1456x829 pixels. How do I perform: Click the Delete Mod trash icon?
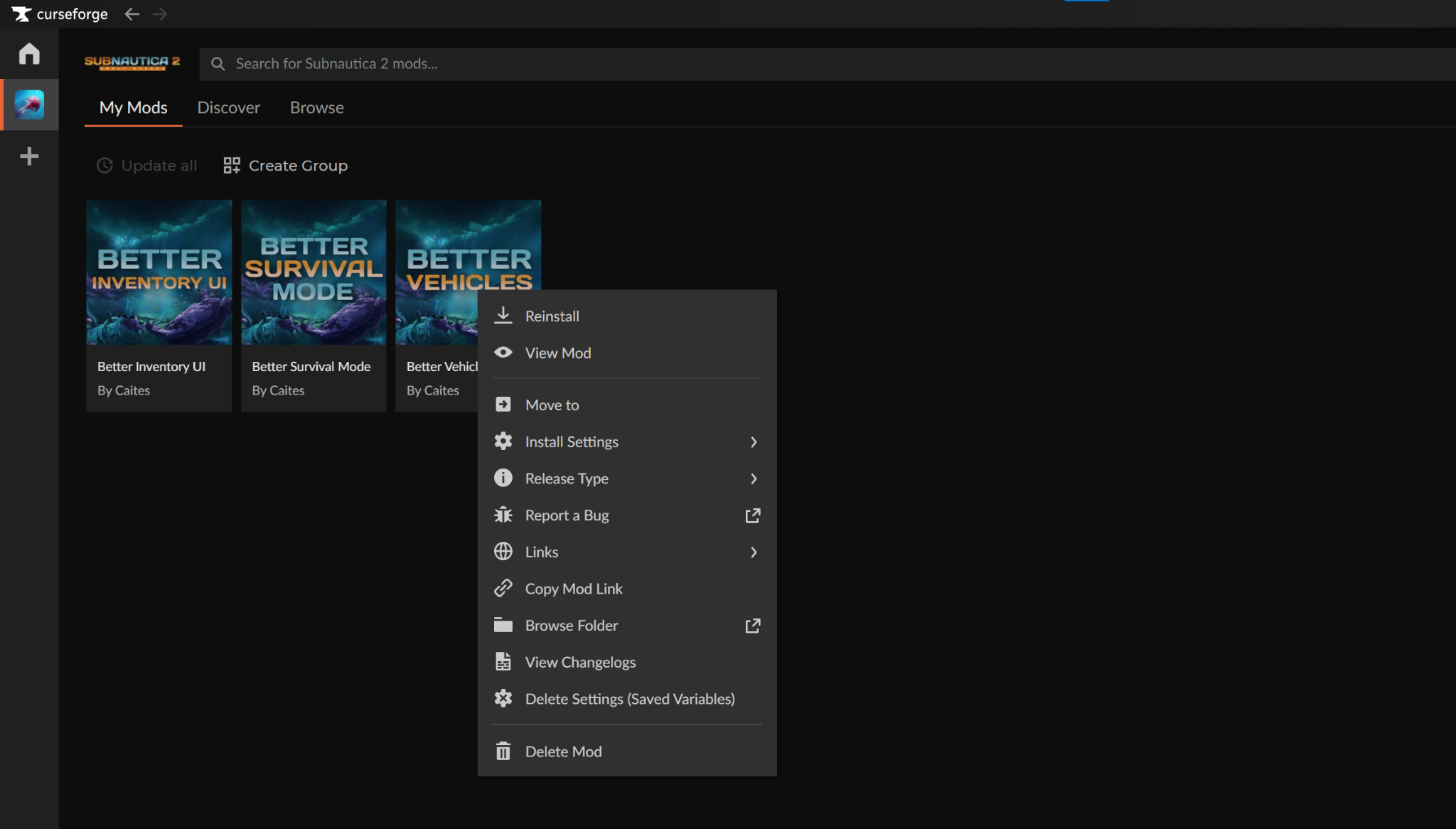point(503,751)
